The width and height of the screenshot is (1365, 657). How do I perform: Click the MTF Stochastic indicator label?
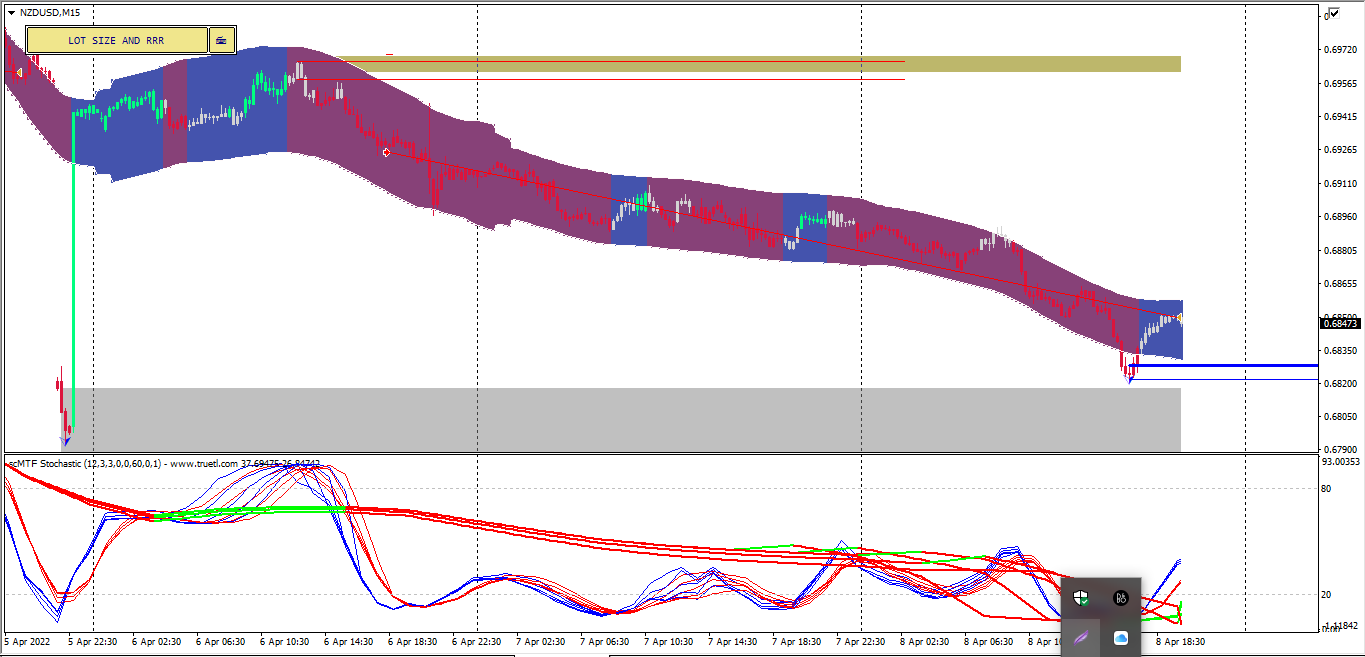tap(165, 464)
